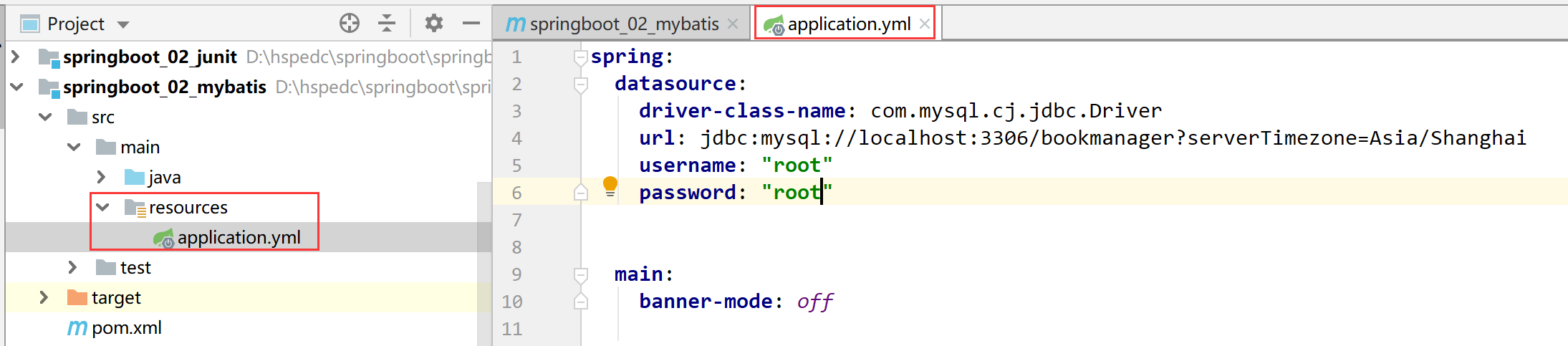
Task: Click the Project panel window icon
Action: pos(30,24)
